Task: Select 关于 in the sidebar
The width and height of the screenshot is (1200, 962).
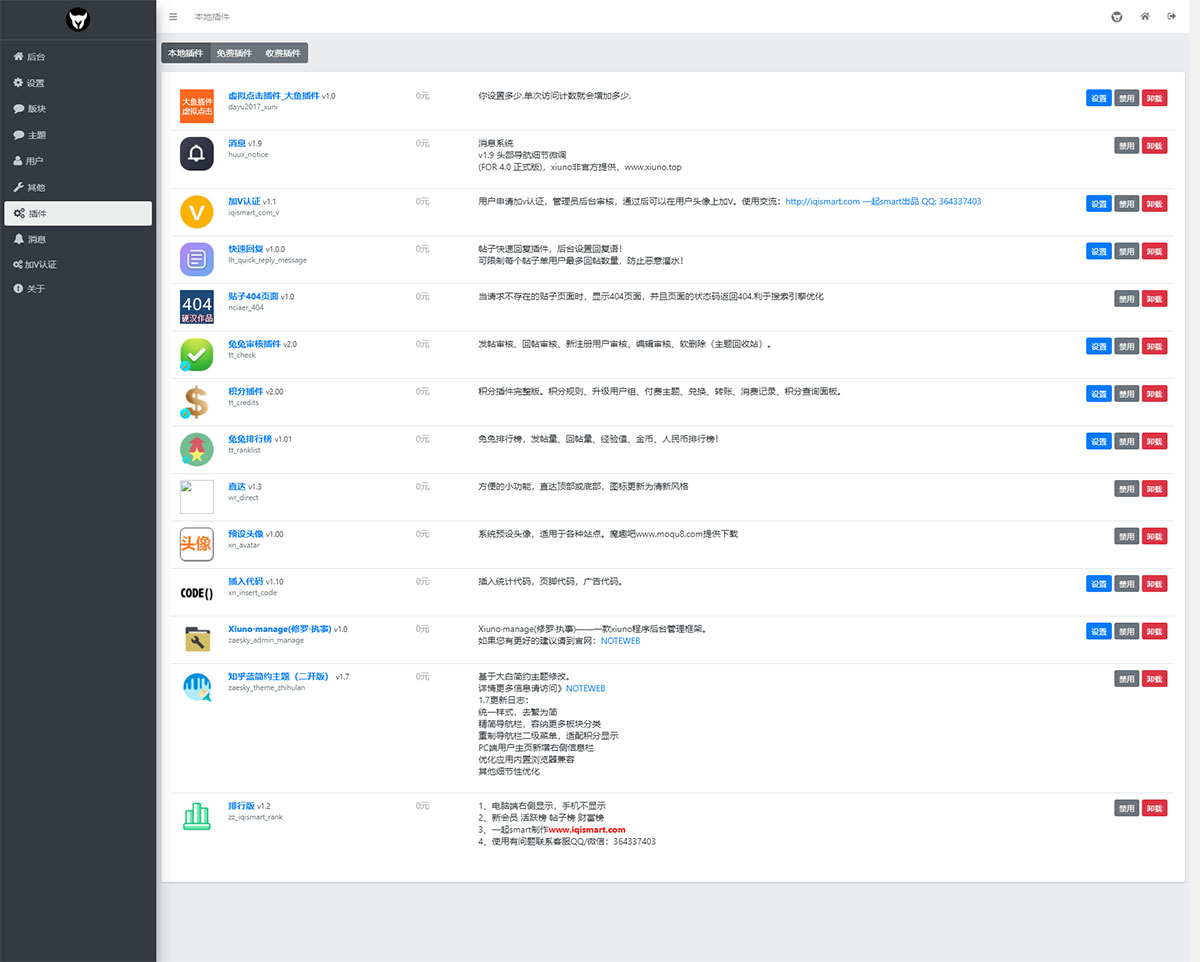Action: 35,289
